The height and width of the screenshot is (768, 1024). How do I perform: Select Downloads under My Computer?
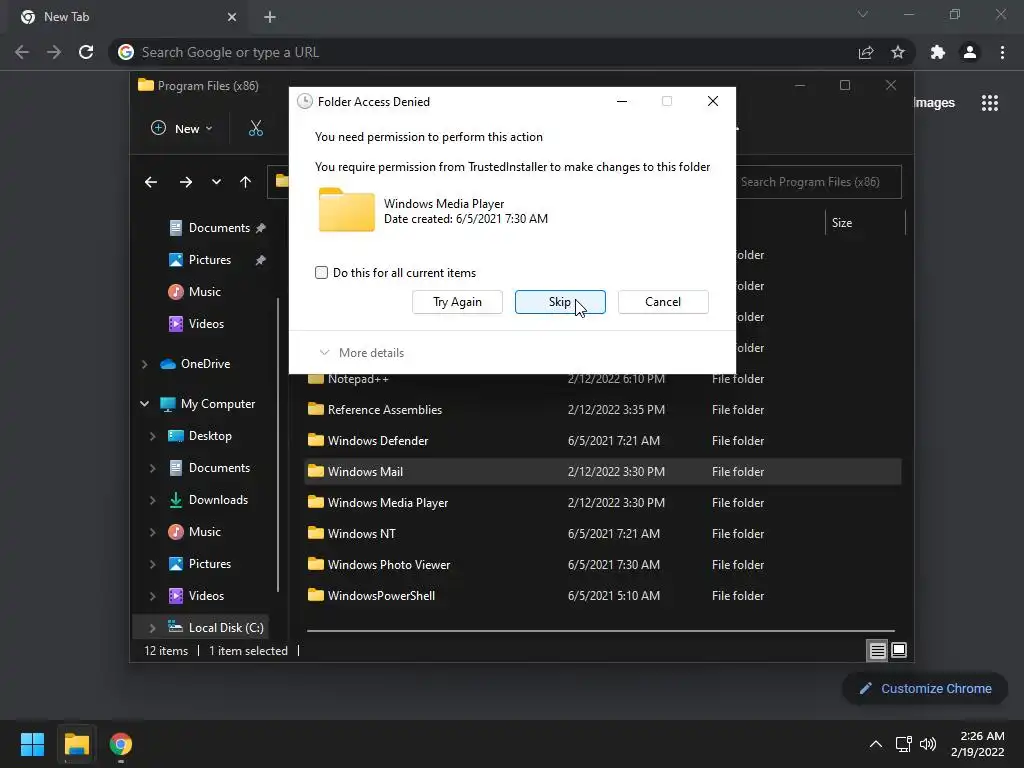click(208, 500)
